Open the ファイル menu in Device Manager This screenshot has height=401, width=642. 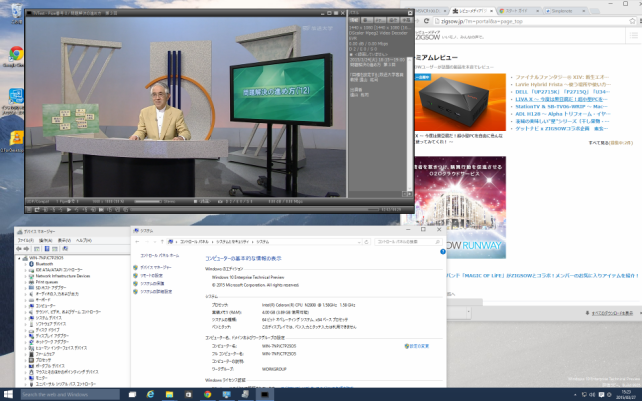tap(25, 240)
